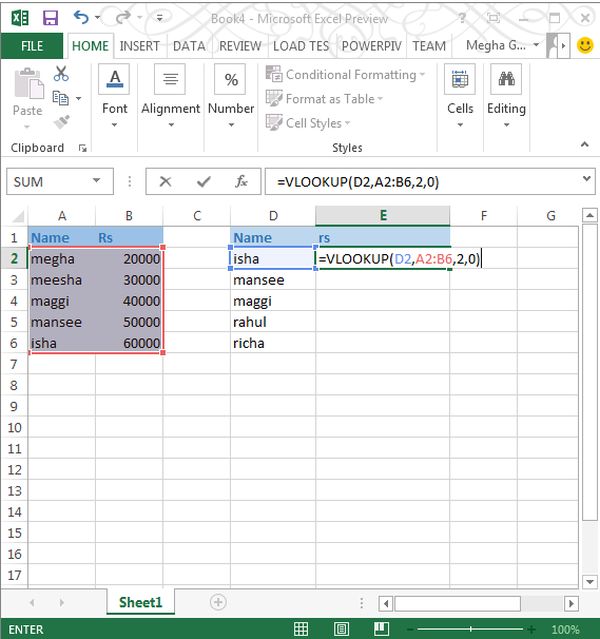
Task: Click the Undo arrow icon
Action: [81, 18]
